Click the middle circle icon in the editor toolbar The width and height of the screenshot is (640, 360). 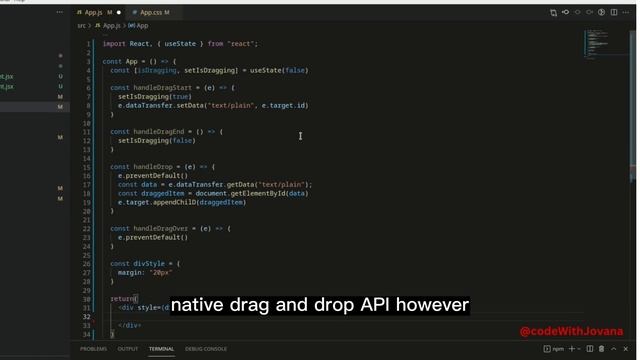coord(578,13)
